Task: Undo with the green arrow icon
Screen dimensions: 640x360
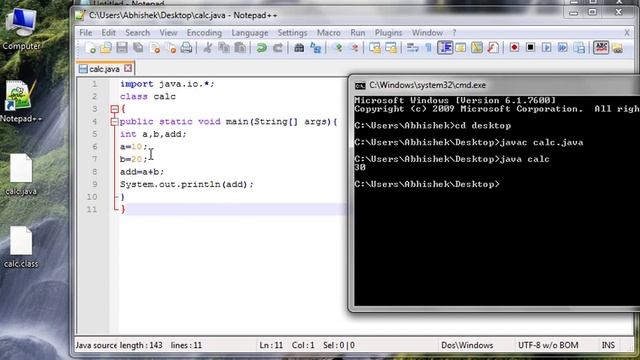Action: pos(261,48)
